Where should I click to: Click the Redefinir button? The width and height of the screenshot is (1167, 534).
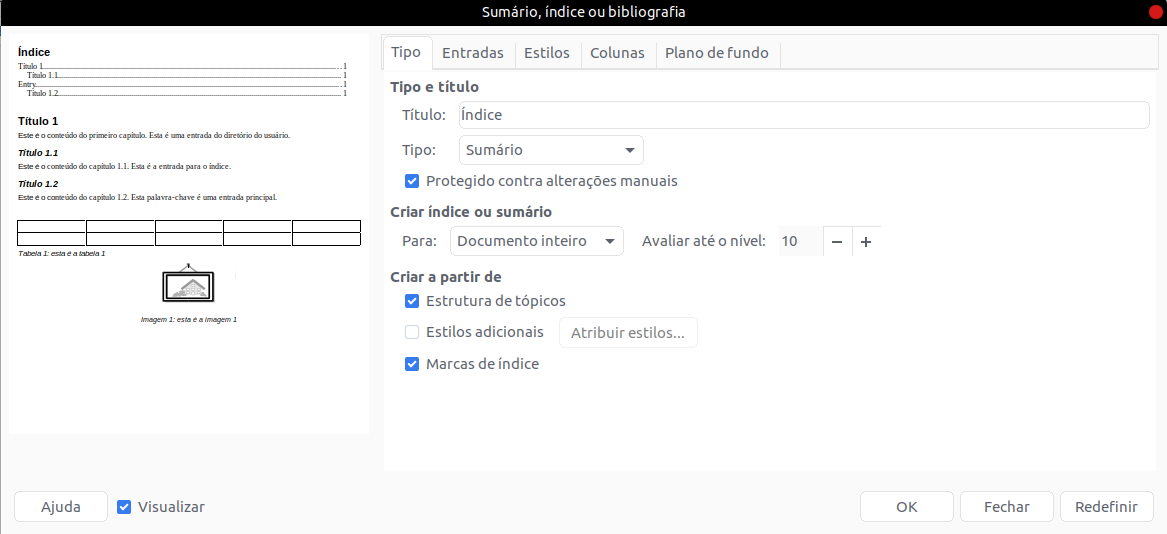(x=1106, y=507)
